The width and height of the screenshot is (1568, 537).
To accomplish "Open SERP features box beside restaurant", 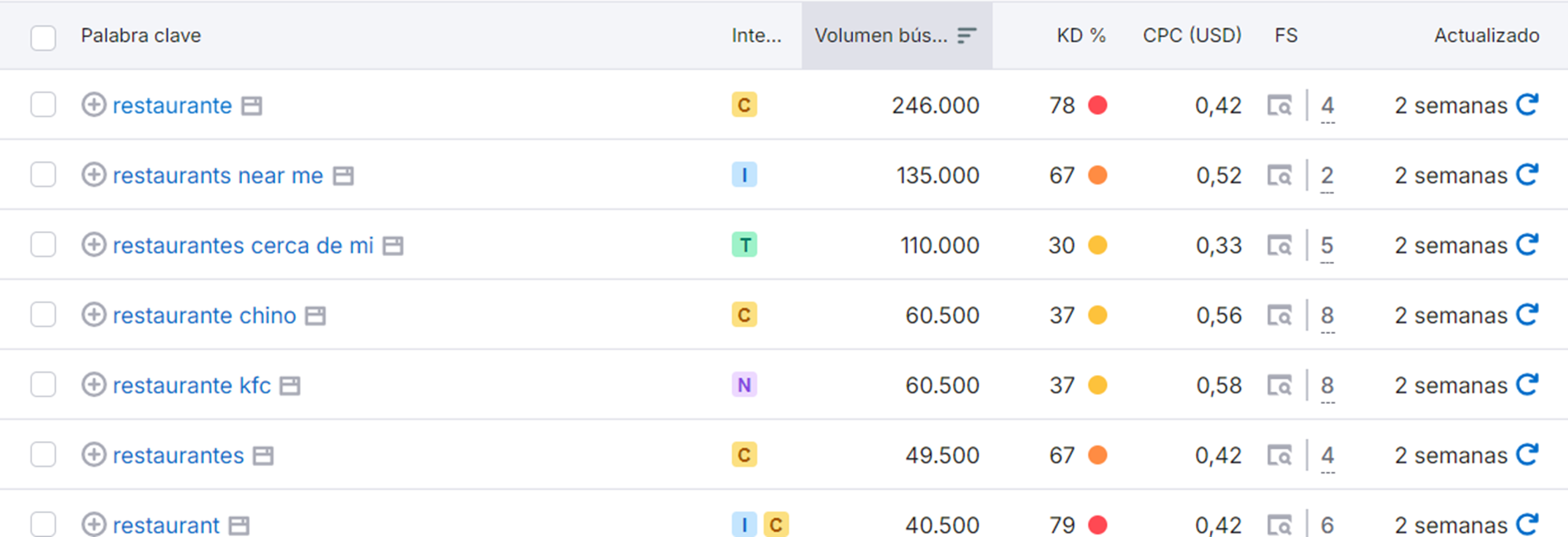I will 239,525.
